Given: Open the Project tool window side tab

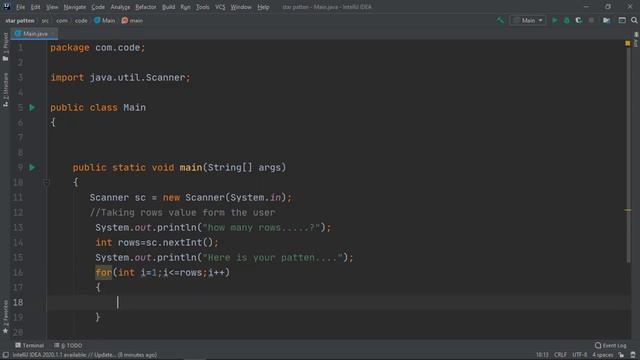Looking at the screenshot, I should (5, 47).
